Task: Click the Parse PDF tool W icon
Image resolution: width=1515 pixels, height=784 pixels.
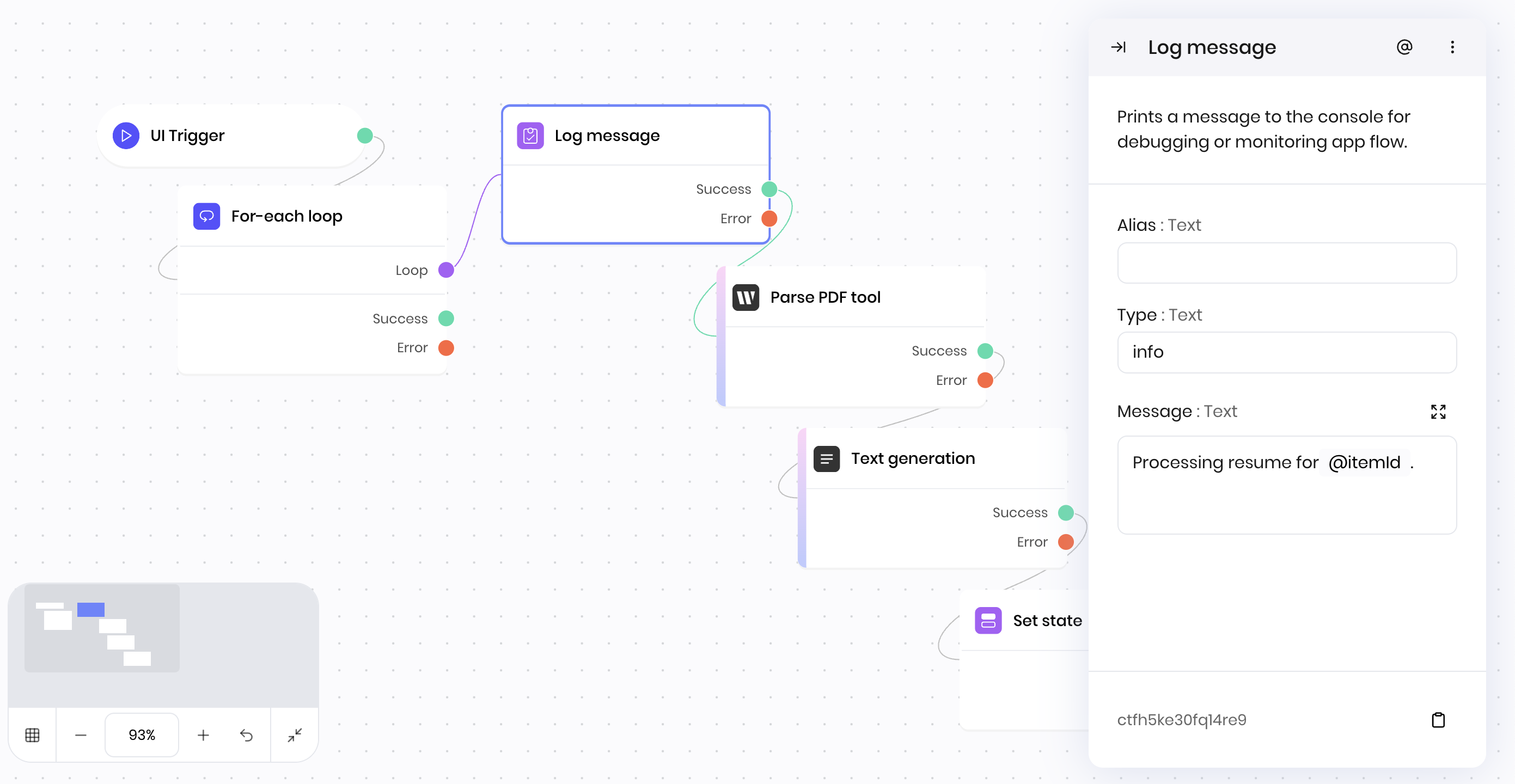Action: 746,298
